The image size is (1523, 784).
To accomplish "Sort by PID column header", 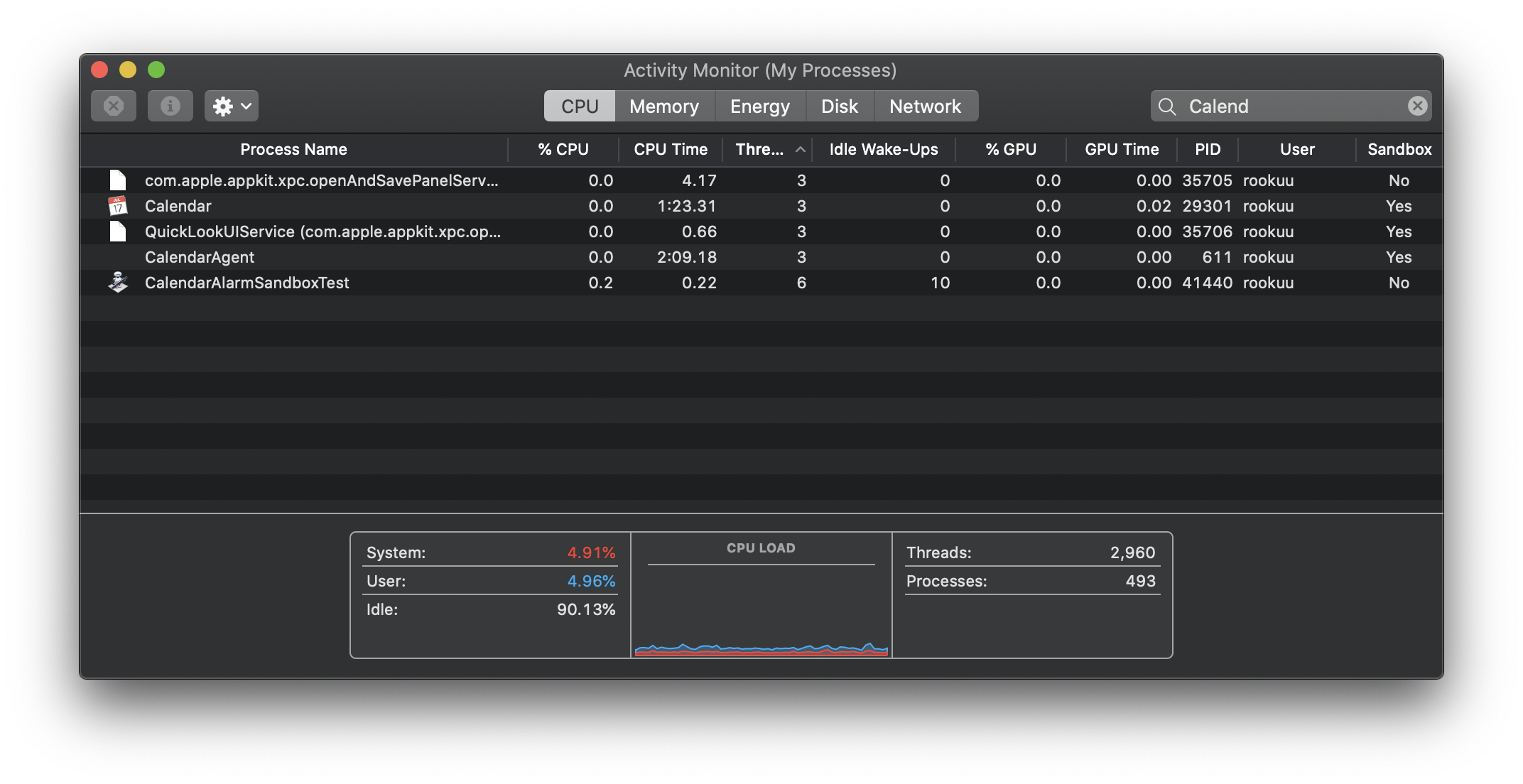I will pyautogui.click(x=1208, y=149).
